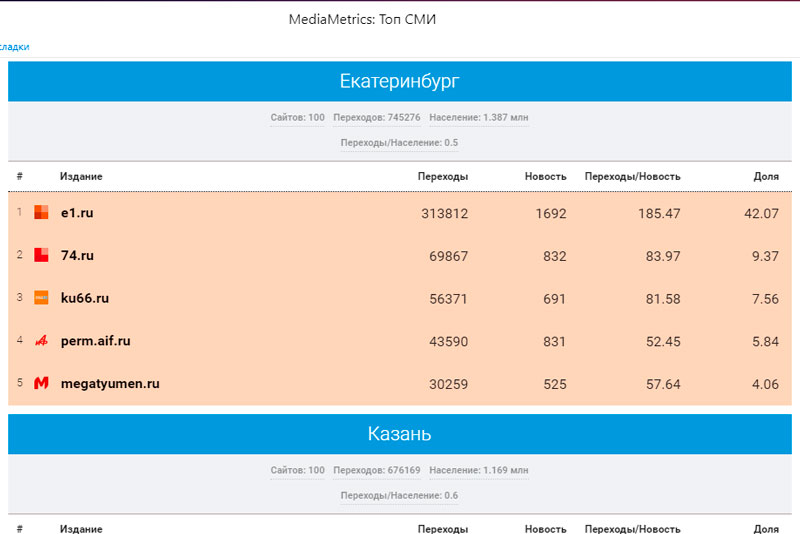Sort Екатеринбург table by Доля column
The width and height of the screenshot is (800, 534).
(765, 176)
